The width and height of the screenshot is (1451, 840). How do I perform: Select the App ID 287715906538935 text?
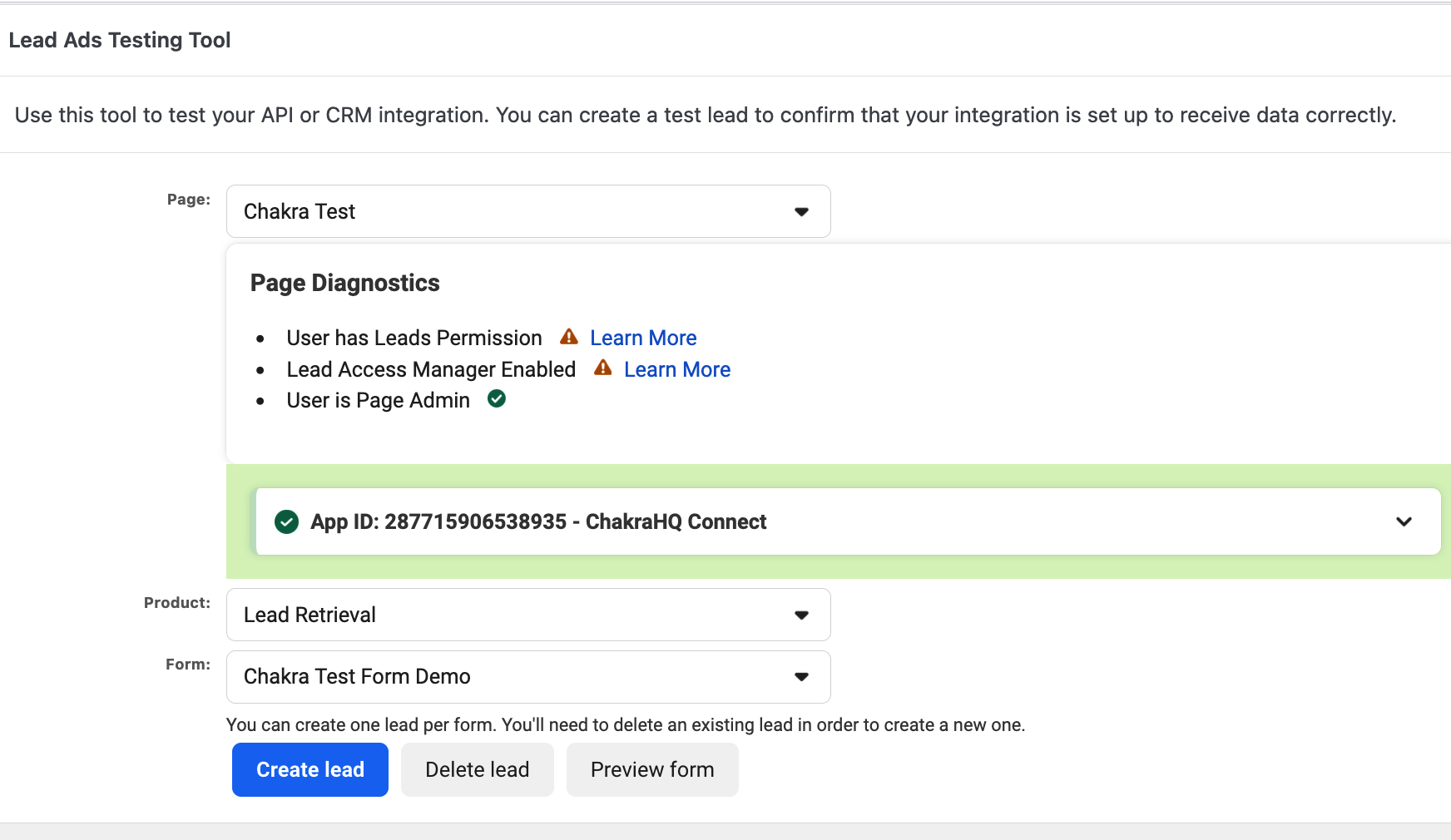(x=475, y=521)
